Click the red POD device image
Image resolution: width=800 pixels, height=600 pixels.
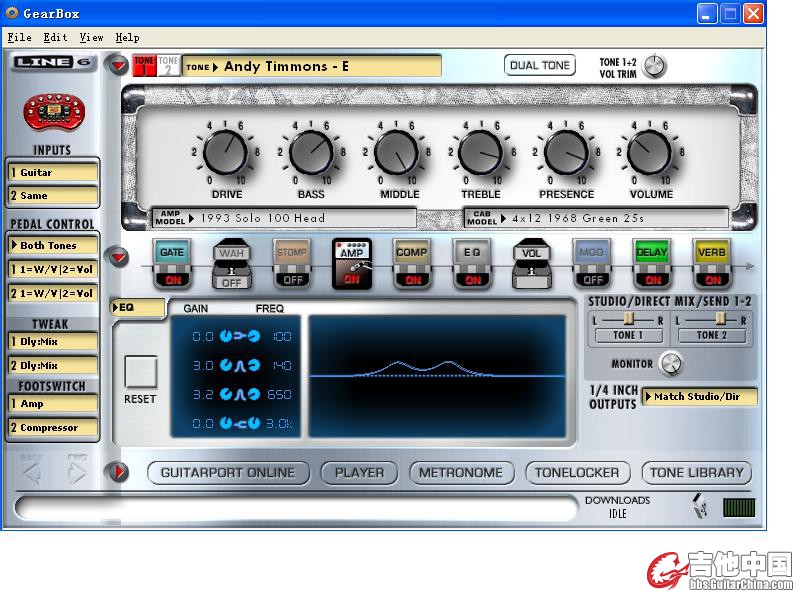pos(54,112)
